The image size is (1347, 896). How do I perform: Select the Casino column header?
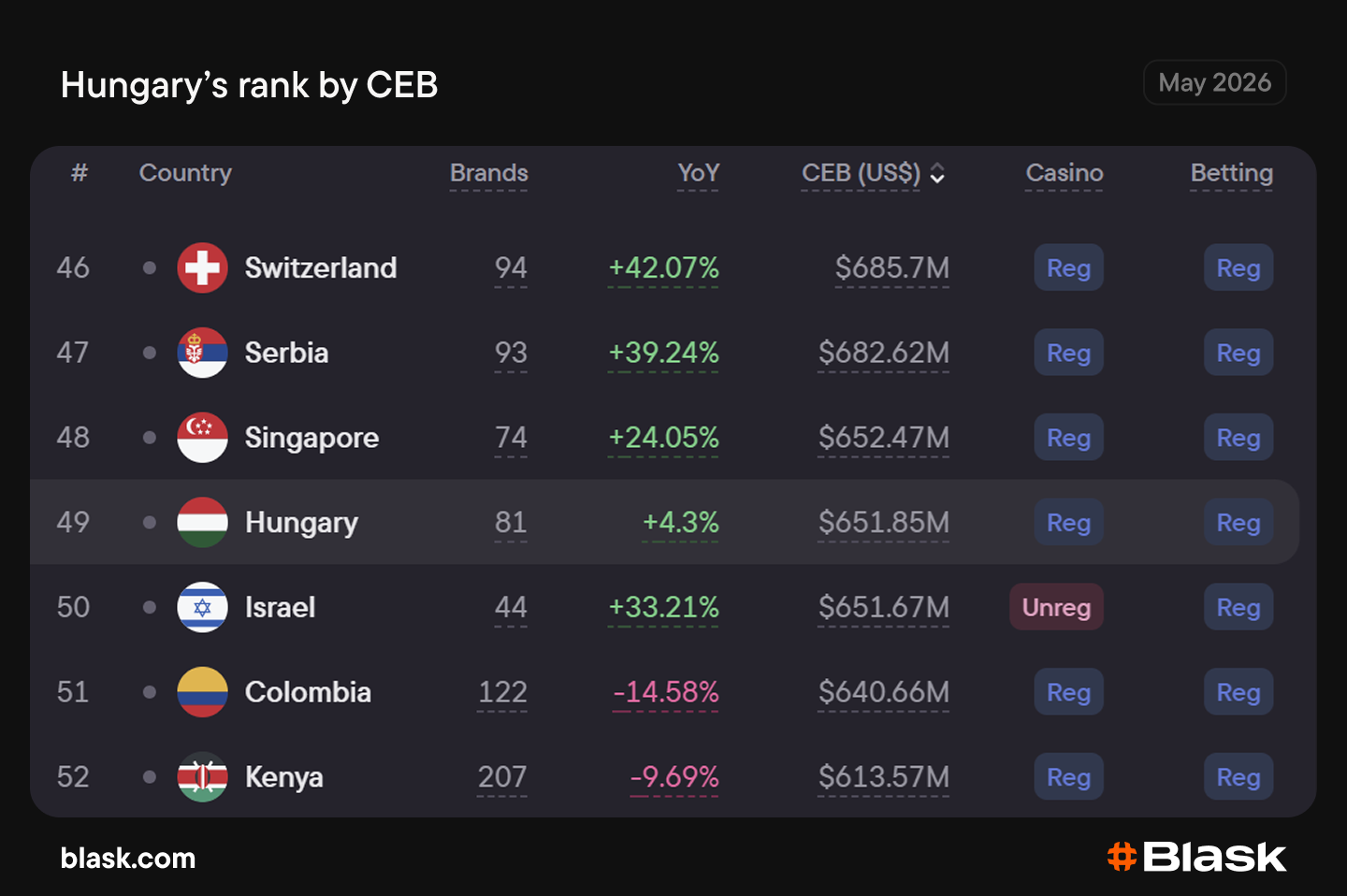[1065, 173]
